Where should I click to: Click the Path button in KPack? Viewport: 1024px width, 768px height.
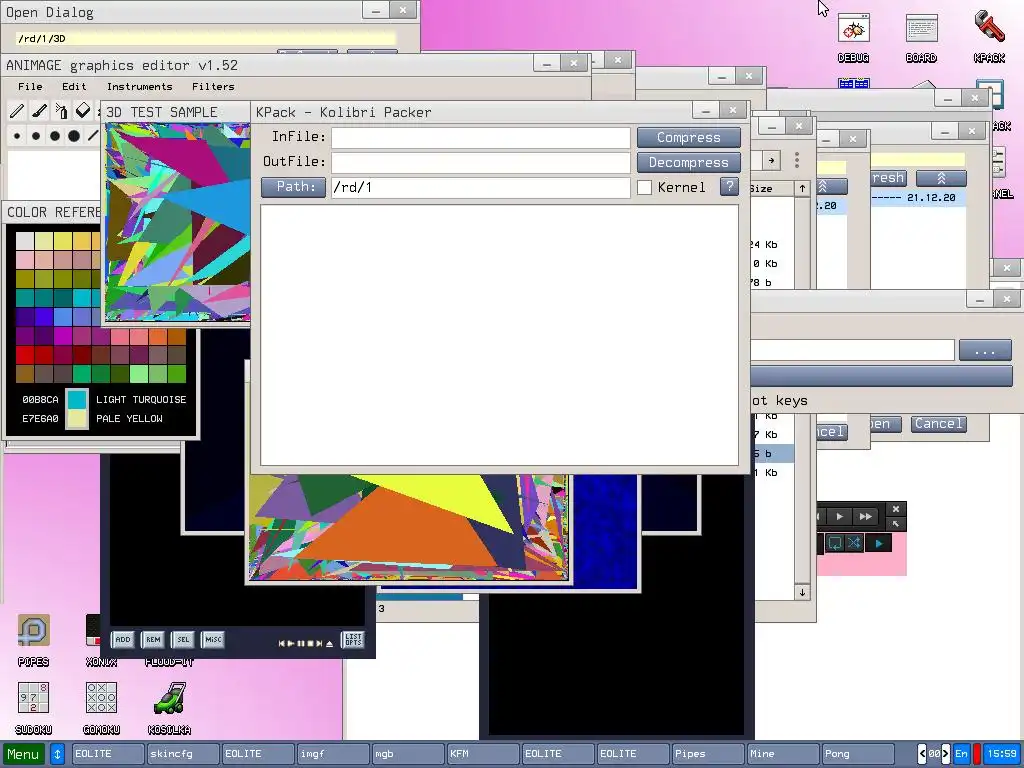pos(293,187)
